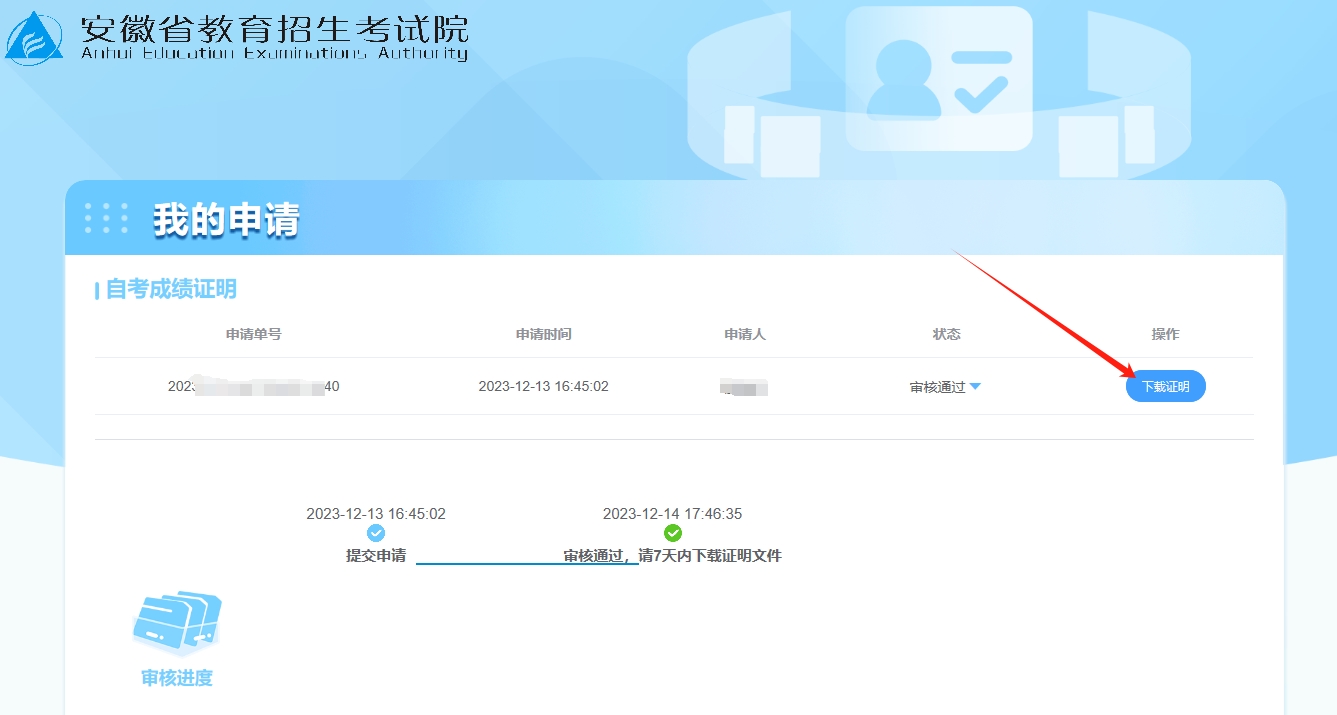
Task: Click the English subtitle under the site title
Action: [x=274, y=54]
